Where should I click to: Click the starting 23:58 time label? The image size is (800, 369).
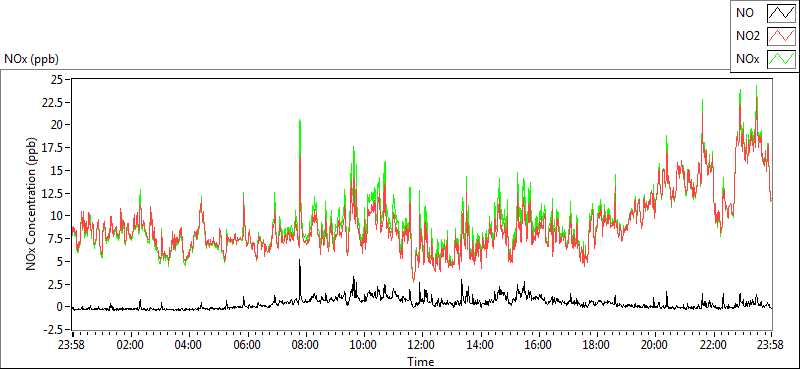click(72, 344)
